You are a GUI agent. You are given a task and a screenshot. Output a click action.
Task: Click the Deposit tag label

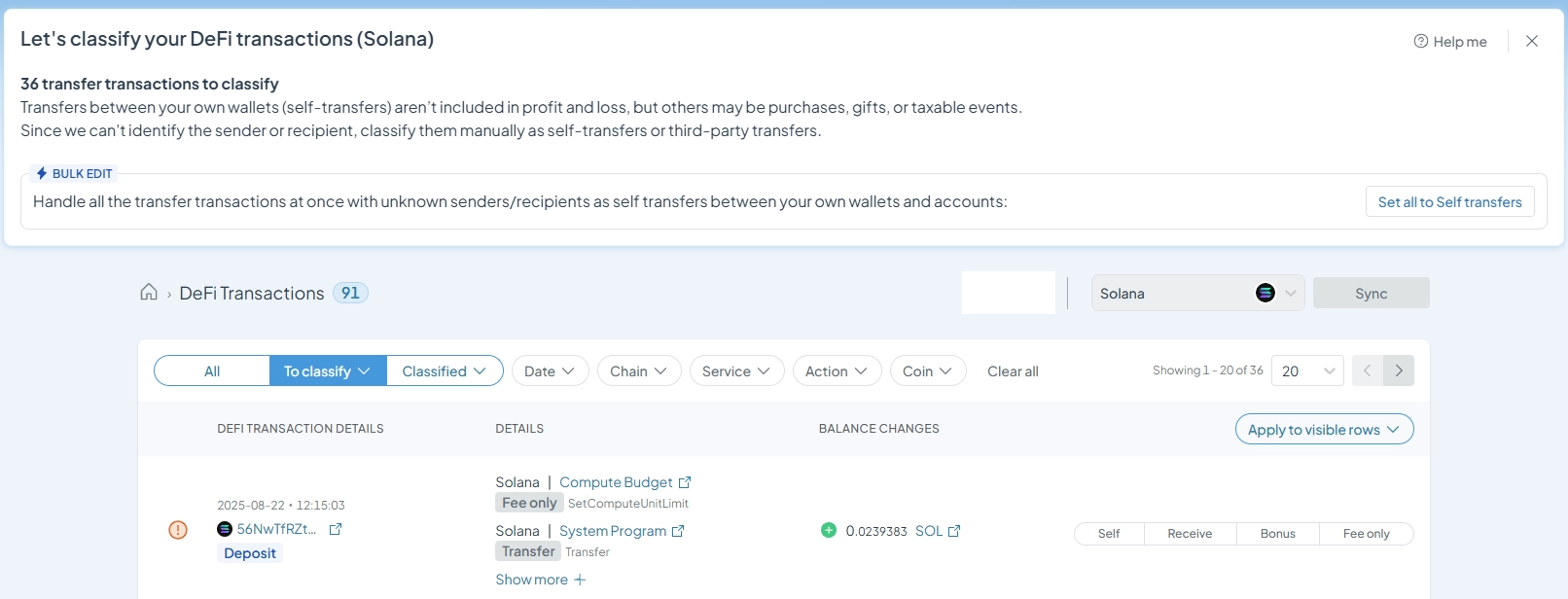[250, 553]
